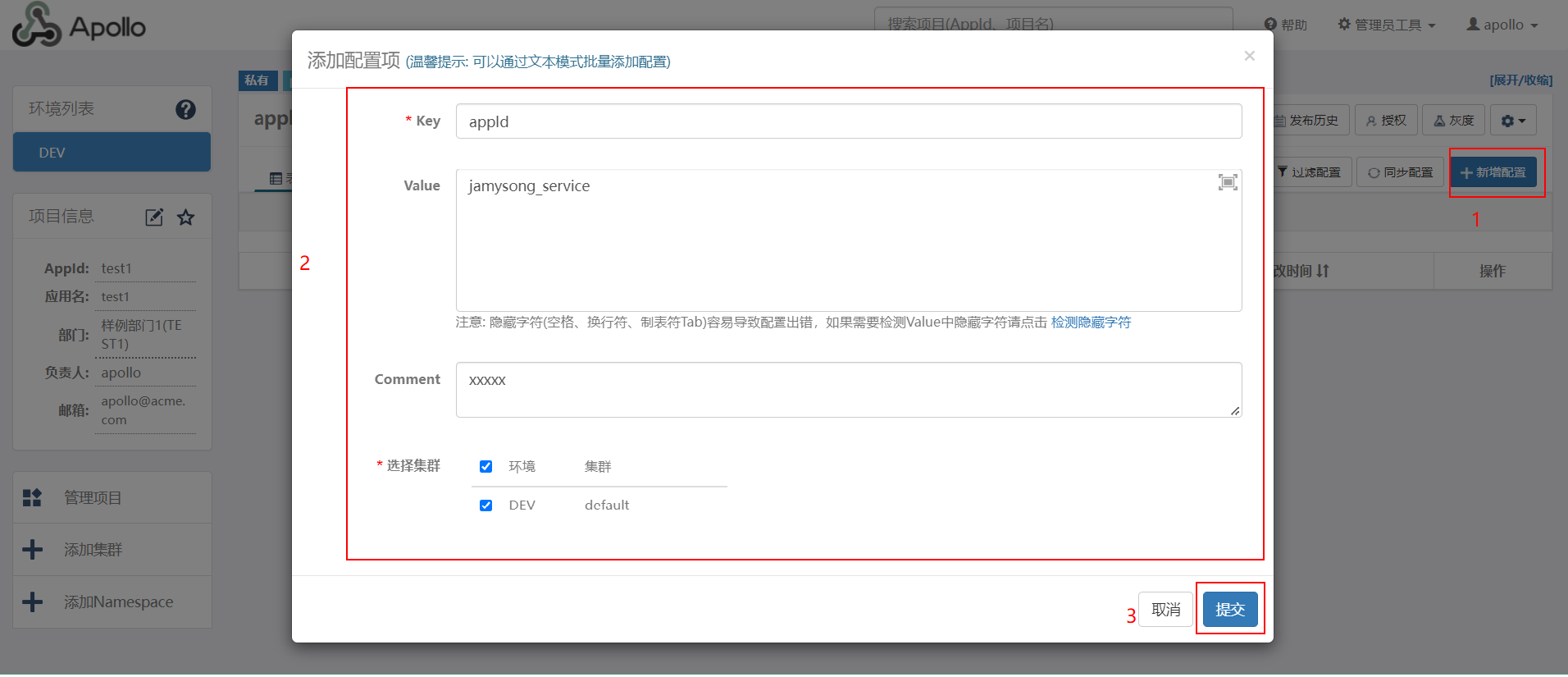This screenshot has height=677, width=1568.
Task: Cancel the dialog with 取消 button
Action: tap(1165, 609)
